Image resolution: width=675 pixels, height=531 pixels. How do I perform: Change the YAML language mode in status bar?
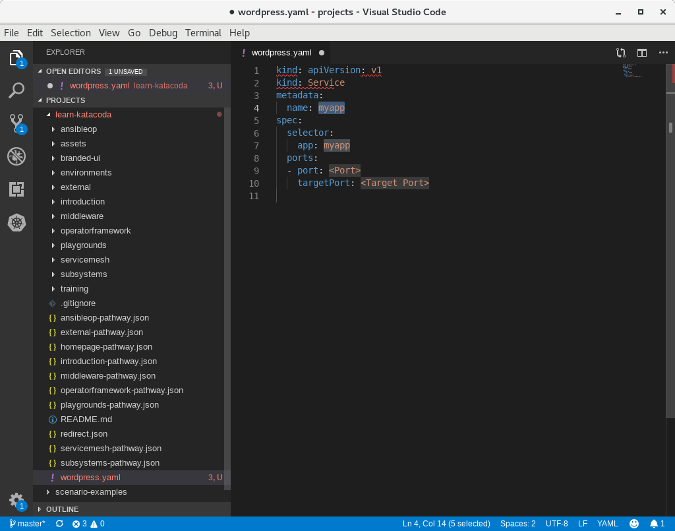tap(607, 523)
